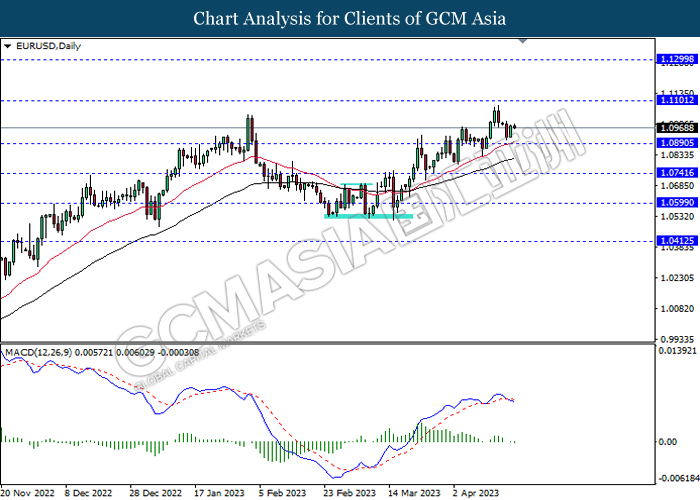This screenshot has width=700, height=500.
Task: Select the 1.08905 price level label
Action: 677,142
